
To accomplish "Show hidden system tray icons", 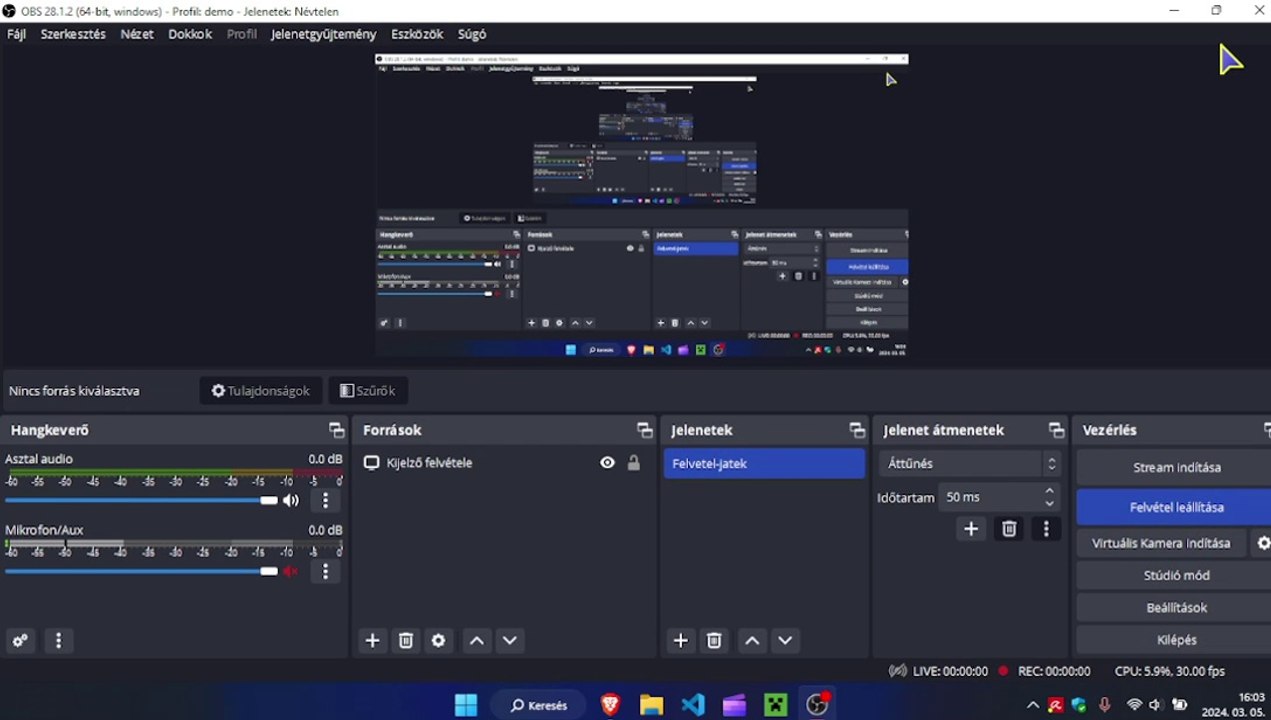I will tap(1033, 705).
